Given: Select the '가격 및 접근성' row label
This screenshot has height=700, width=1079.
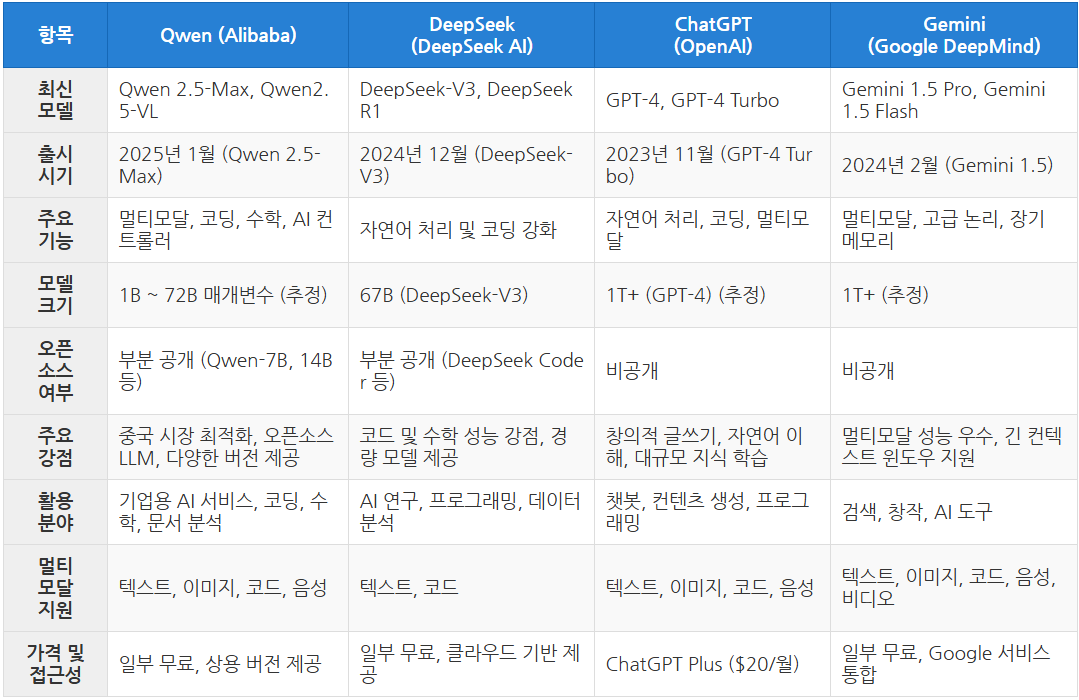Looking at the screenshot, I should point(56,664).
